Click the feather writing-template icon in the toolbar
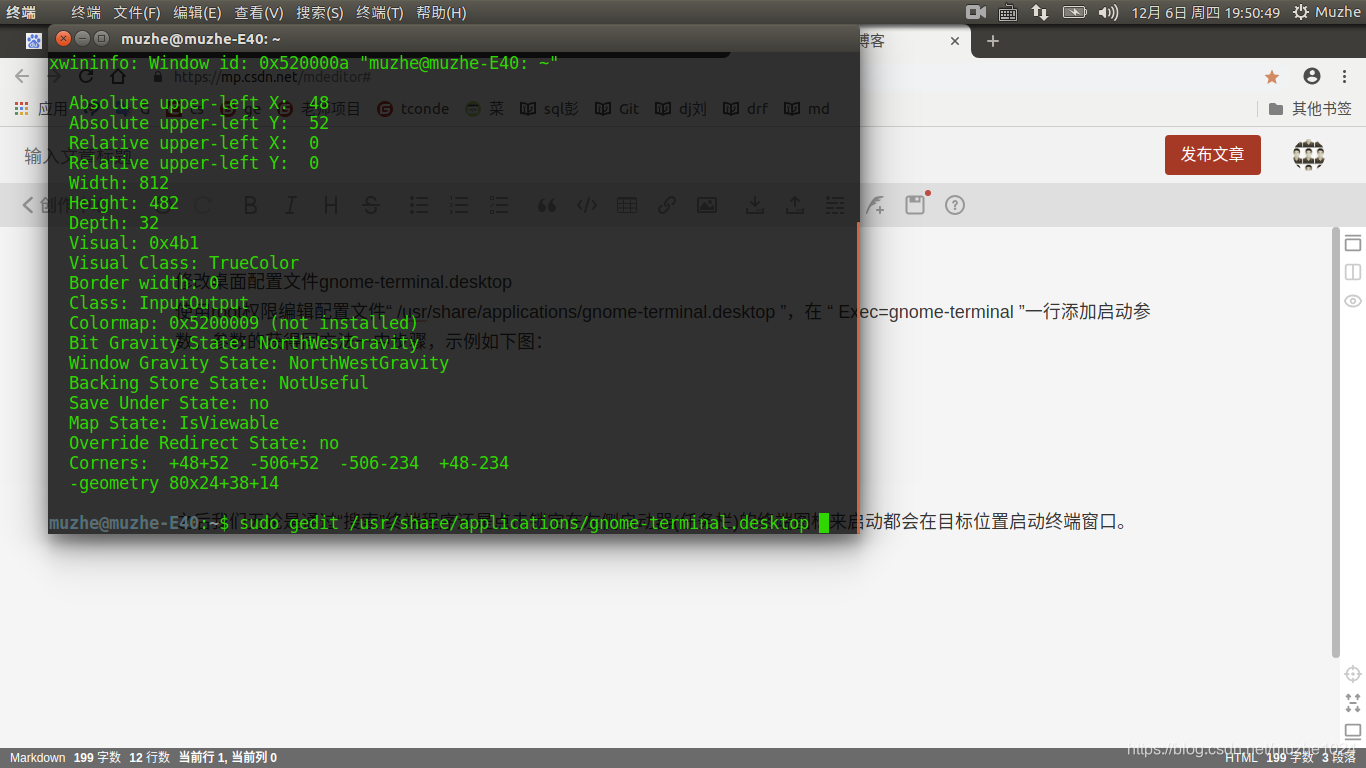 click(875, 205)
